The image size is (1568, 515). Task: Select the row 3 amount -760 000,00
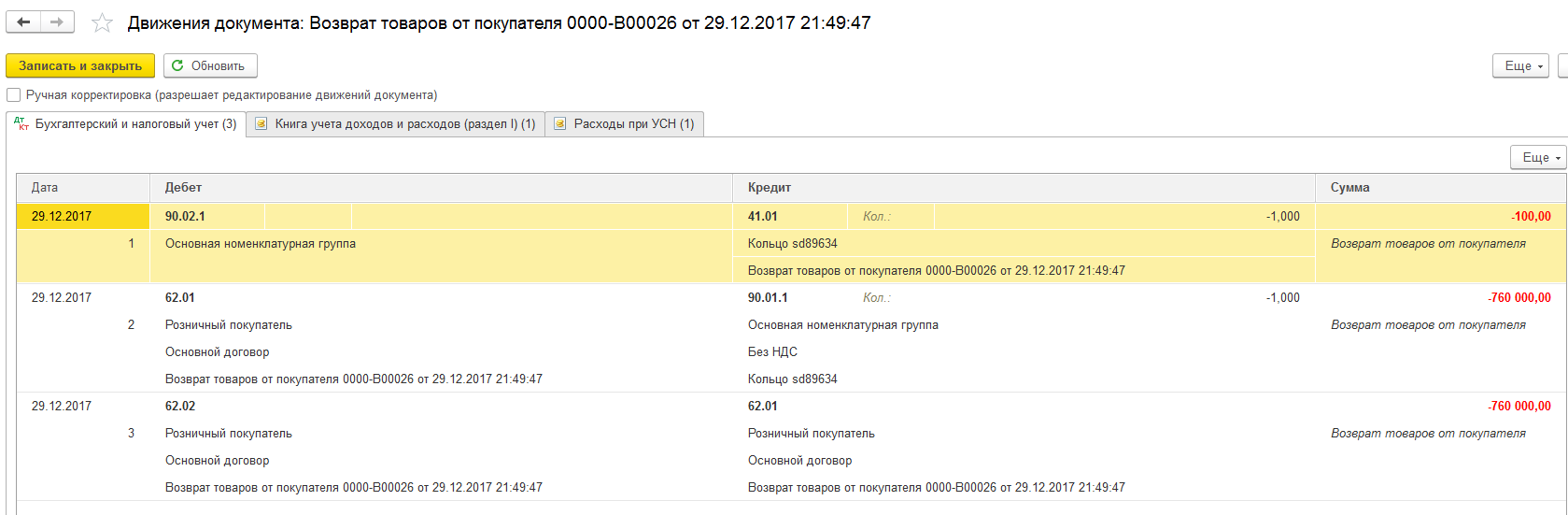coord(1519,406)
